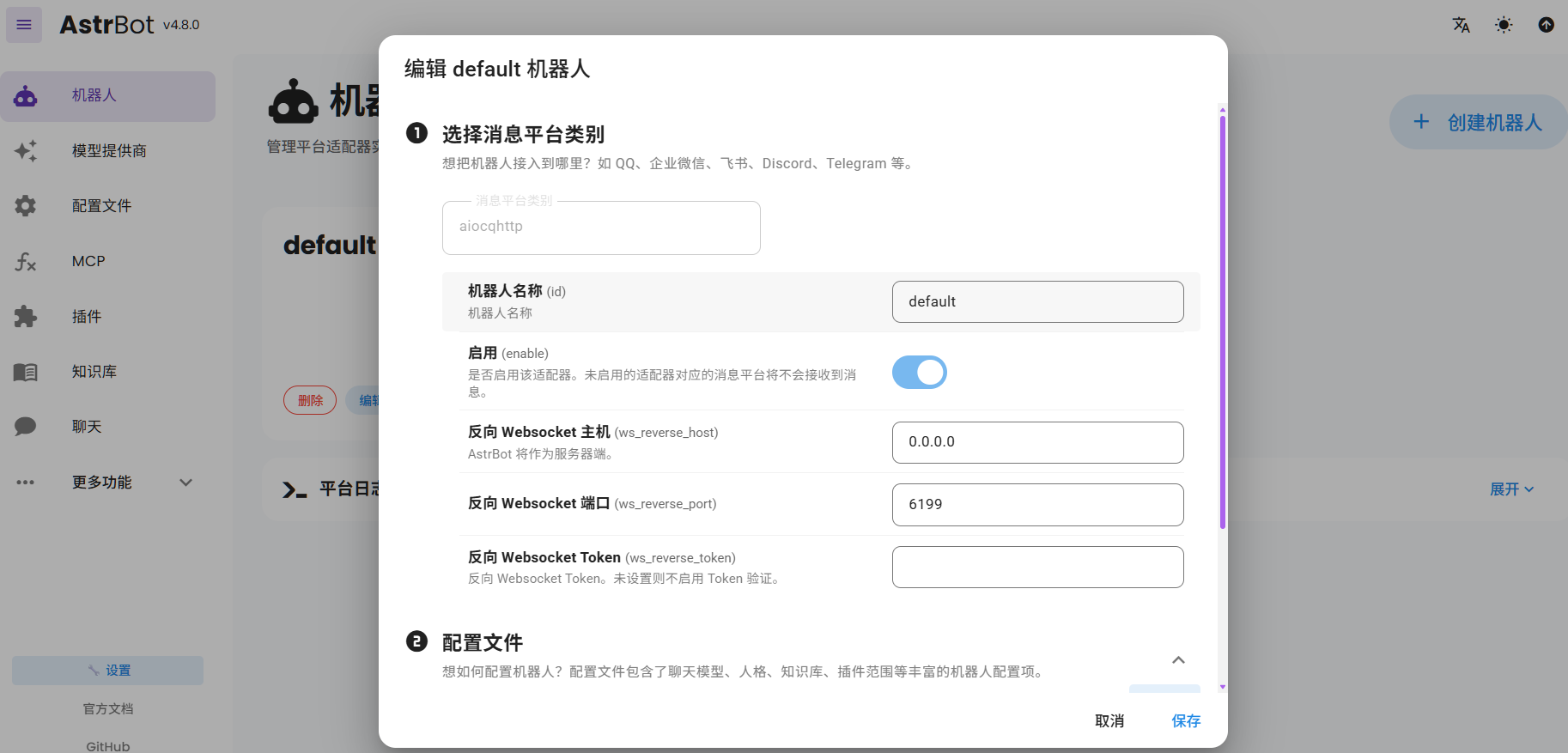This screenshot has height=753, width=1568.
Task: Click the three-dots icon for 更多功能
Action: coord(26,483)
